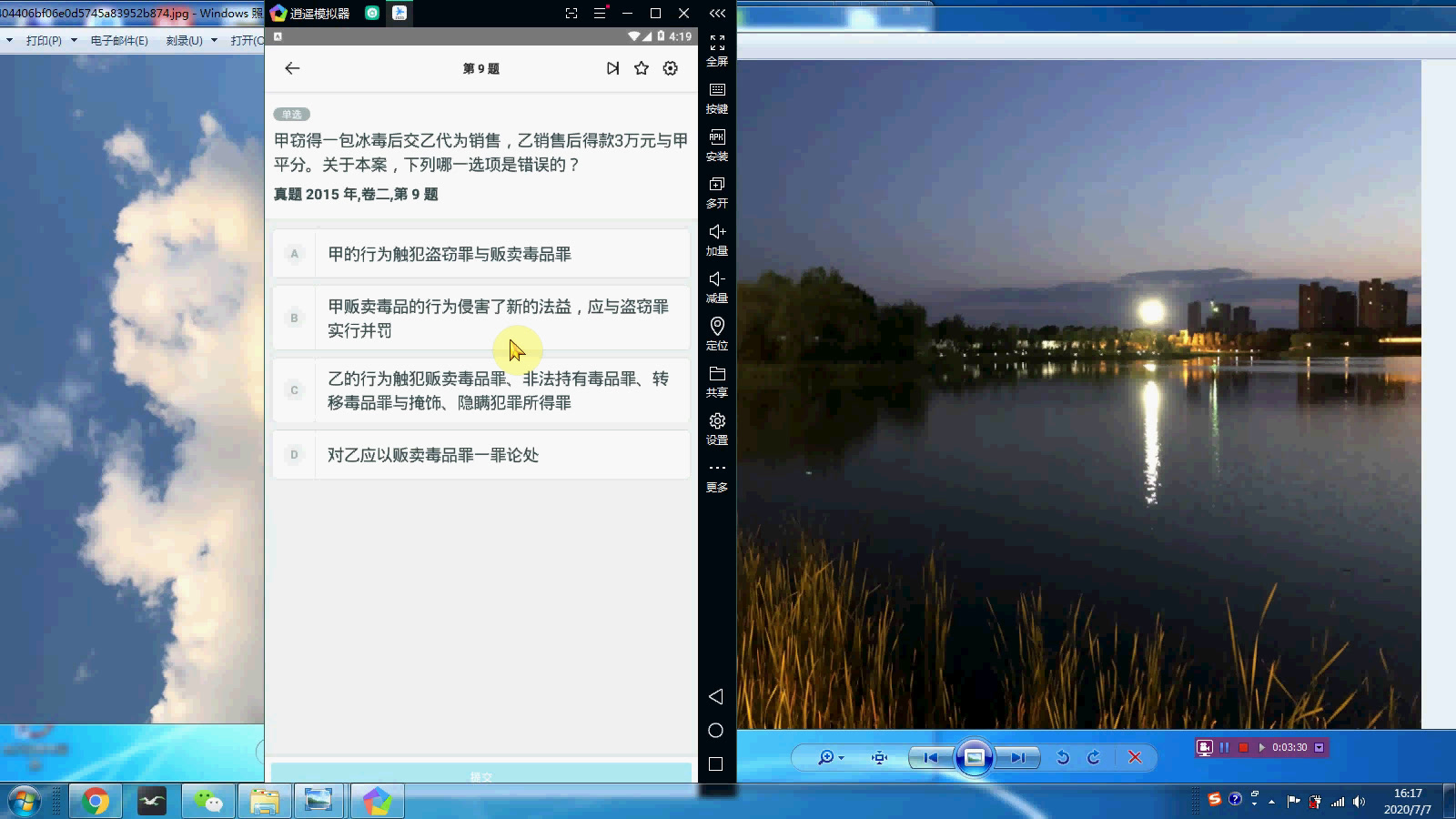Collapse emulator sidebar with the triple chevron
The height and width of the screenshot is (819, 1456).
(x=717, y=13)
